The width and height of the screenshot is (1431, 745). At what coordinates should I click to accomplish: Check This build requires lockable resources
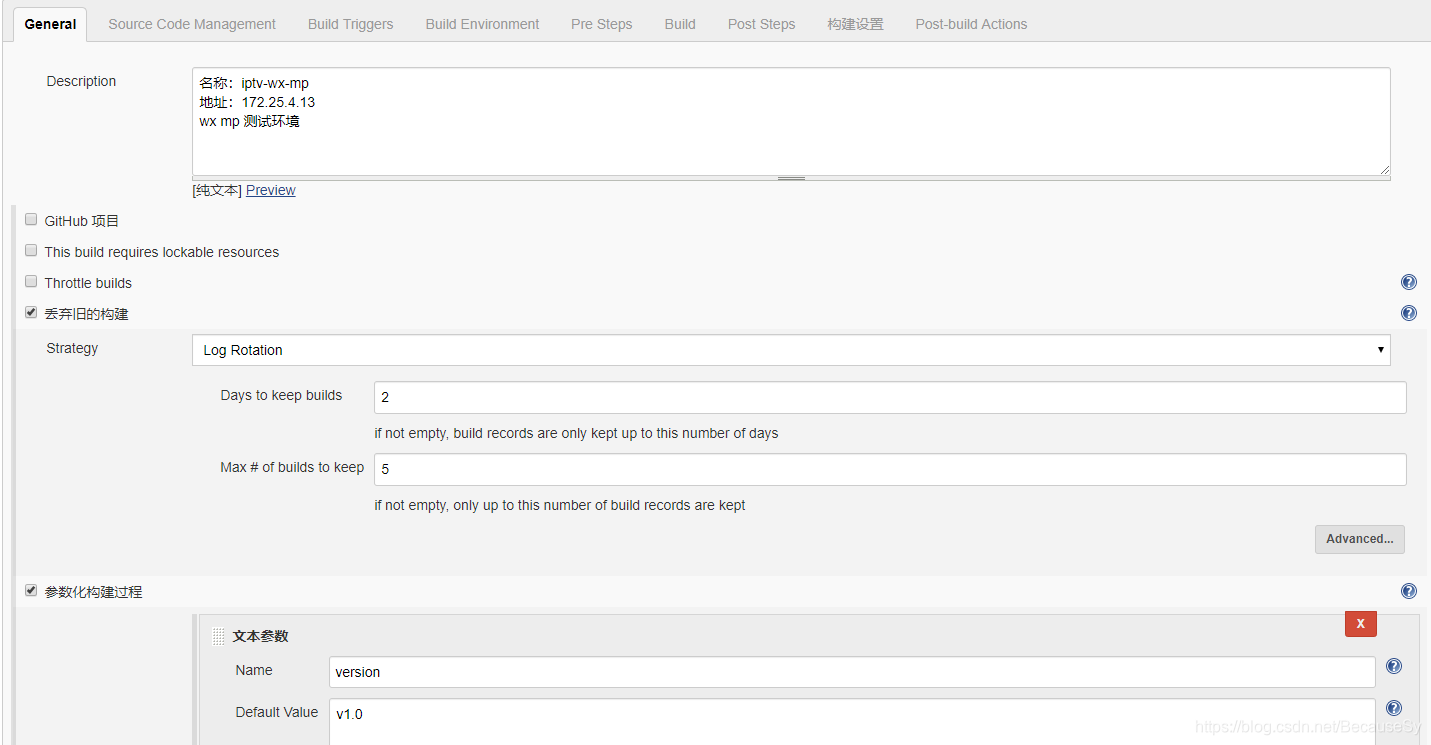pos(31,251)
